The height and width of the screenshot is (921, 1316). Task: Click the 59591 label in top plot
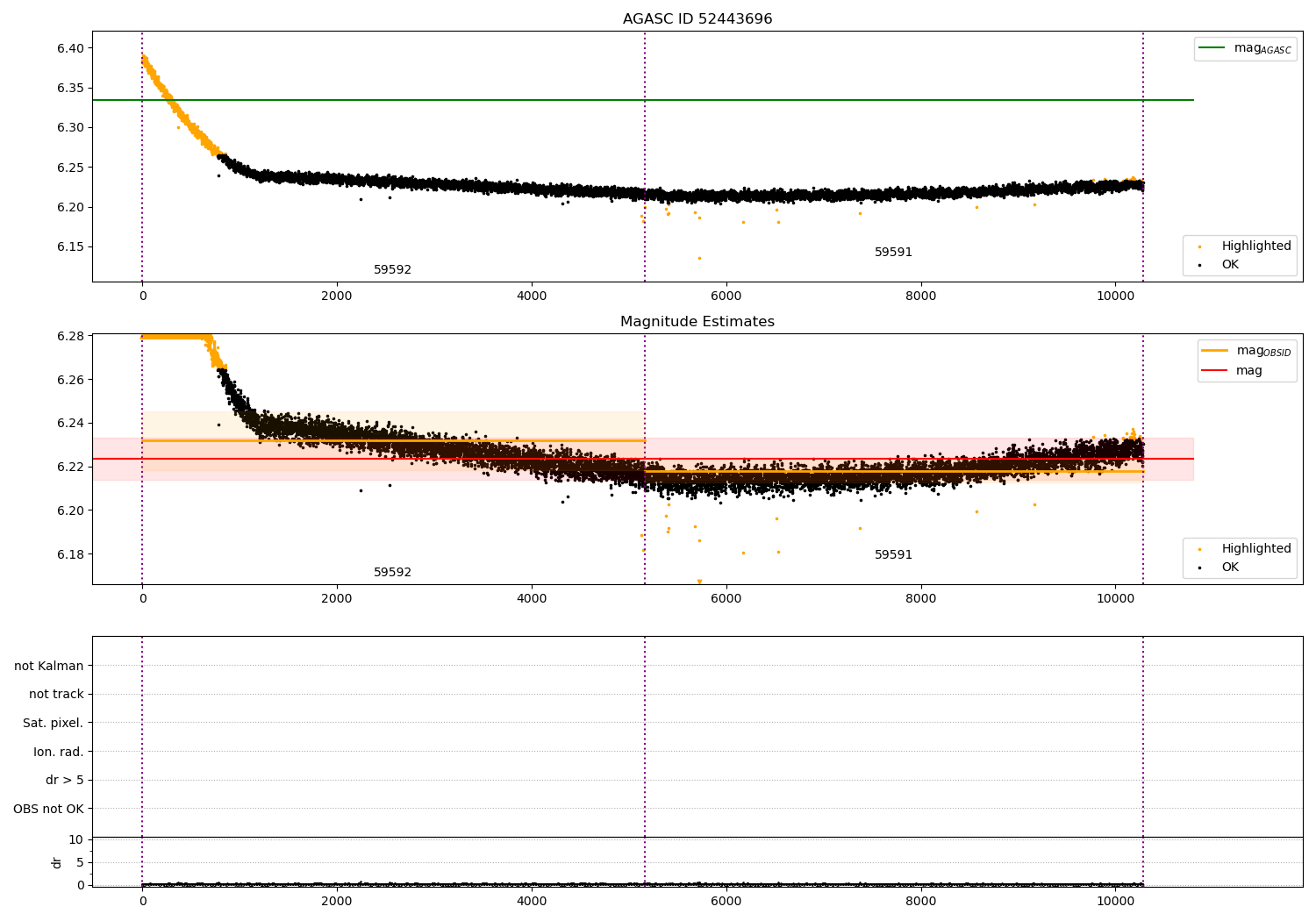(x=893, y=253)
